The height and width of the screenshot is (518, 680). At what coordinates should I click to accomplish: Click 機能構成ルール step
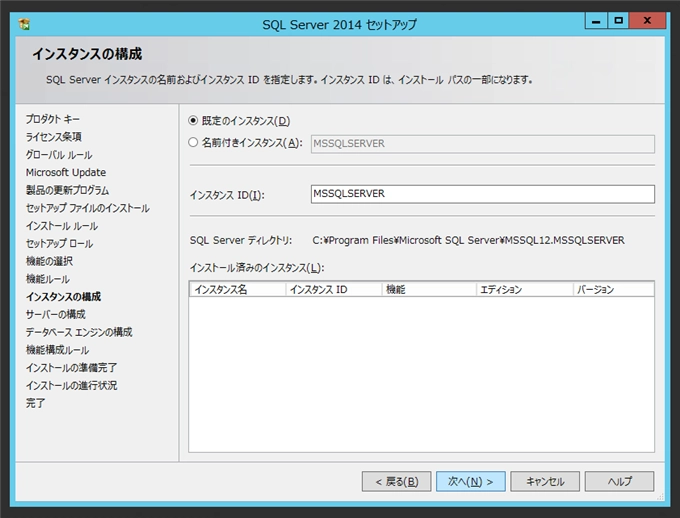(x=57, y=350)
